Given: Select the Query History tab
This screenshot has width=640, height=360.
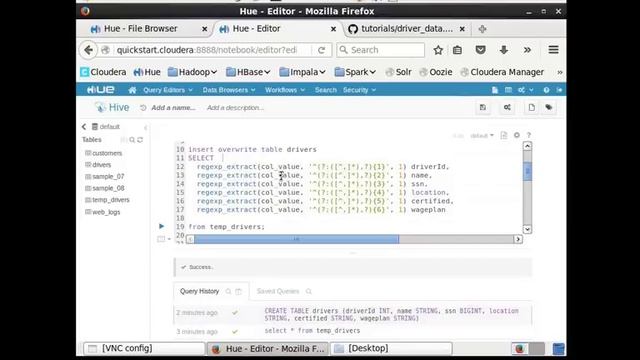Looking at the screenshot, I should 200,291.
